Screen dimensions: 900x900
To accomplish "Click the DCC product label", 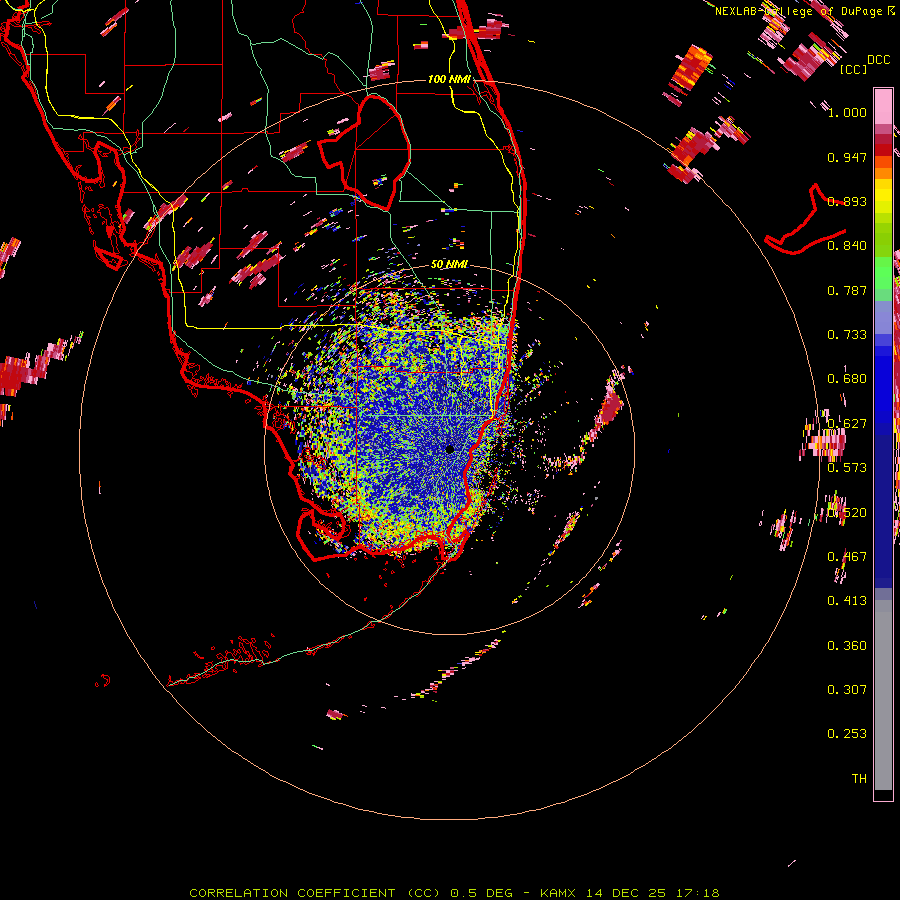I will [878, 60].
